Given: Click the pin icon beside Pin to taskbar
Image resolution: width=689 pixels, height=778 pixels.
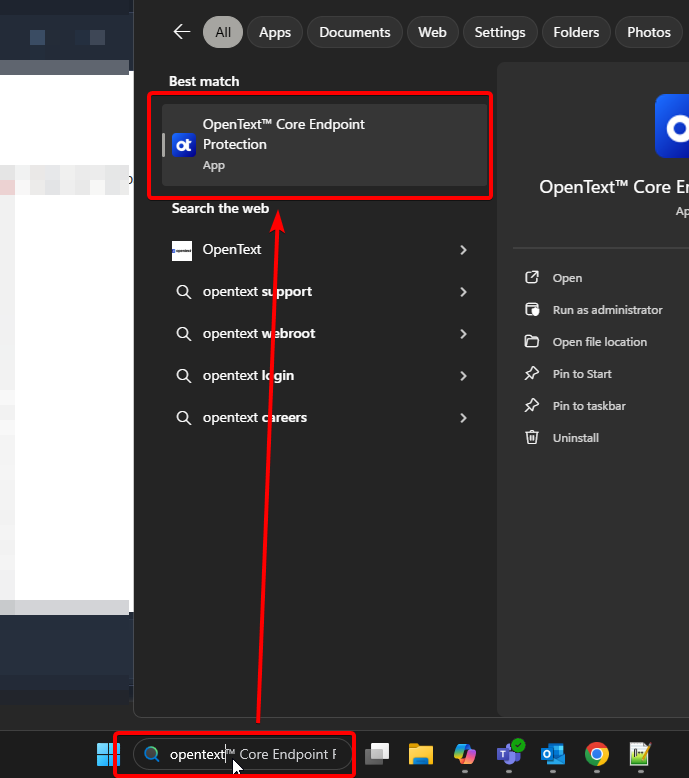Looking at the screenshot, I should pyautogui.click(x=532, y=405).
